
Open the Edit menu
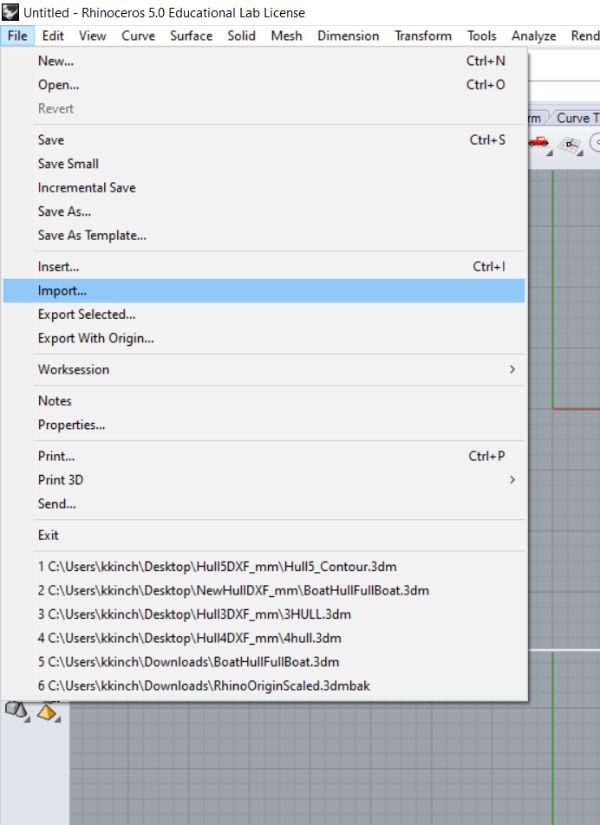53,36
